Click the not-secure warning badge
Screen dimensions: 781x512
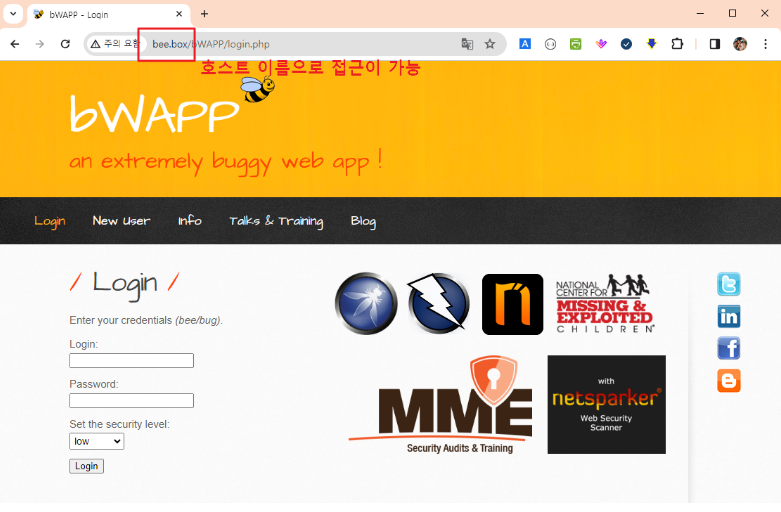[116, 44]
